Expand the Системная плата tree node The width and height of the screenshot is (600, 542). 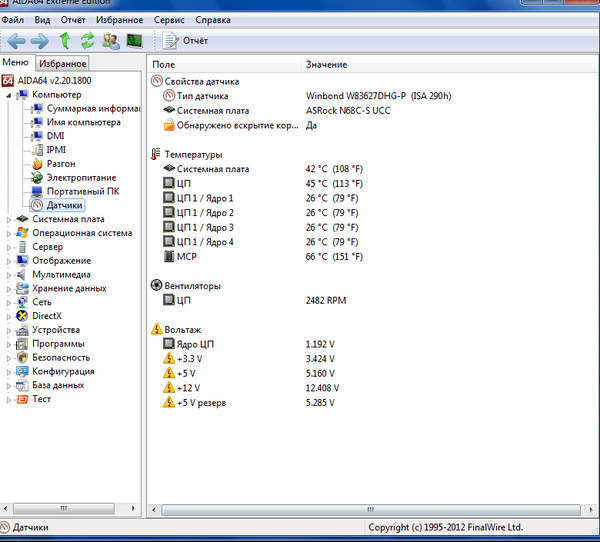pyautogui.click(x=8, y=220)
